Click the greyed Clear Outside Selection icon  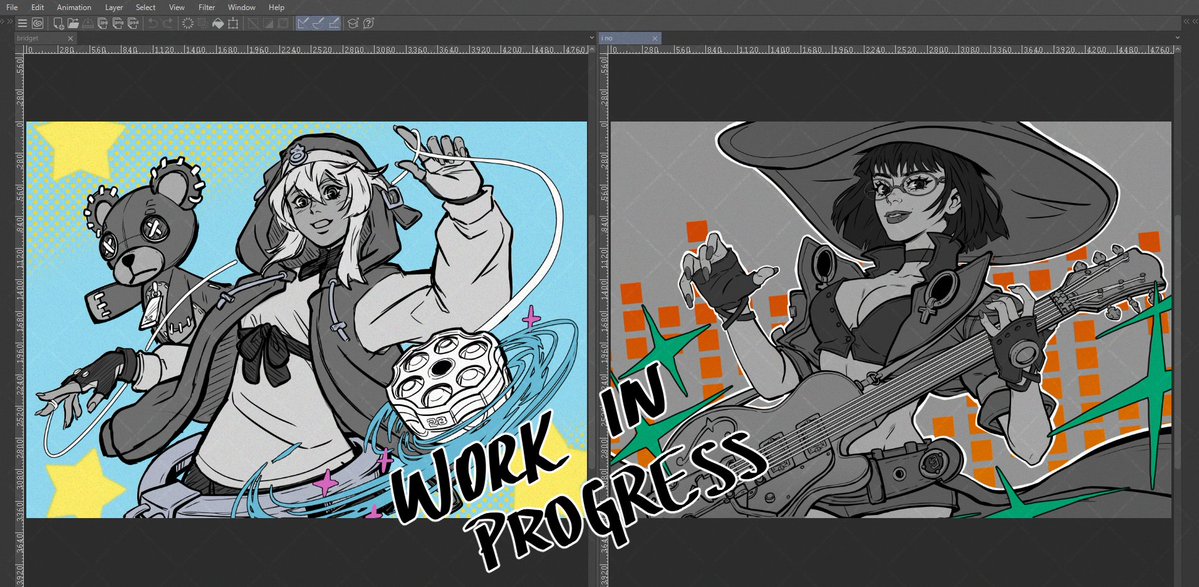coord(203,24)
